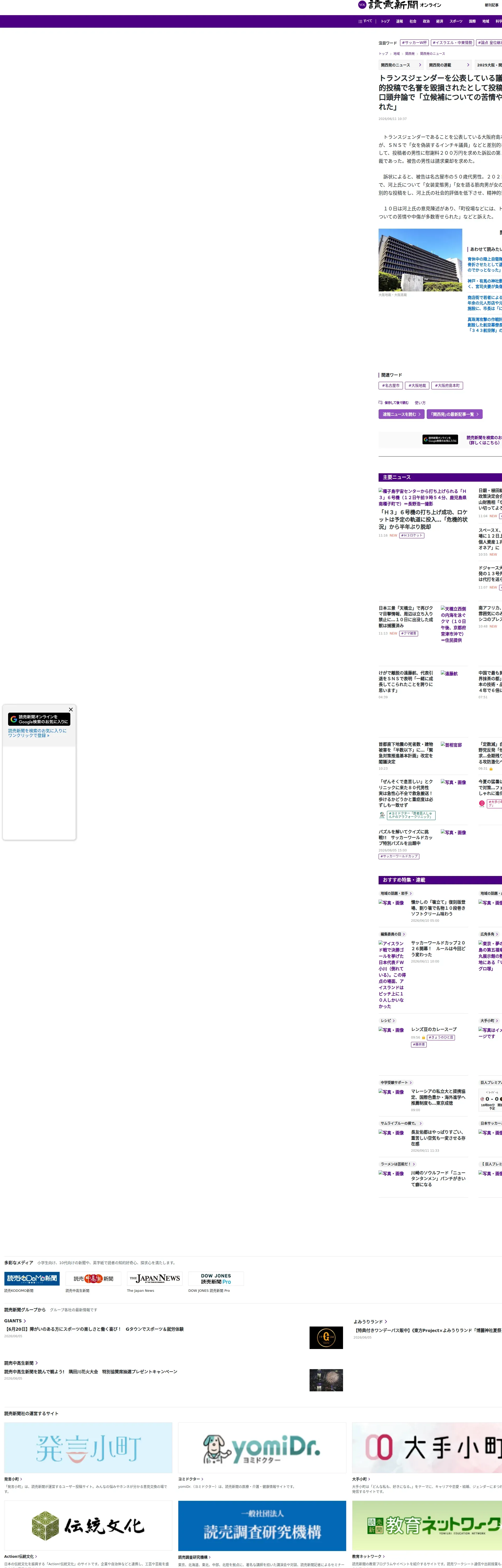Image resolution: width=502 pixels, height=1568 pixels.
Task: Open the ヨミドクター link below the banner
Action: (191, 1479)
